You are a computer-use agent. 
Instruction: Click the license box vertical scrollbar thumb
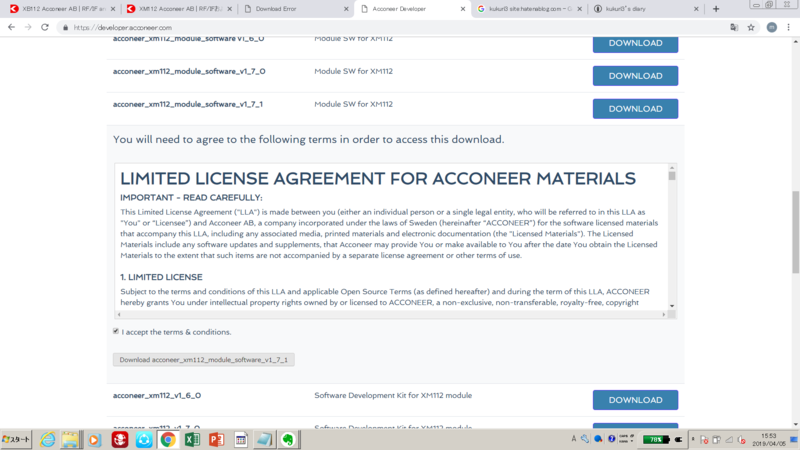[672, 176]
